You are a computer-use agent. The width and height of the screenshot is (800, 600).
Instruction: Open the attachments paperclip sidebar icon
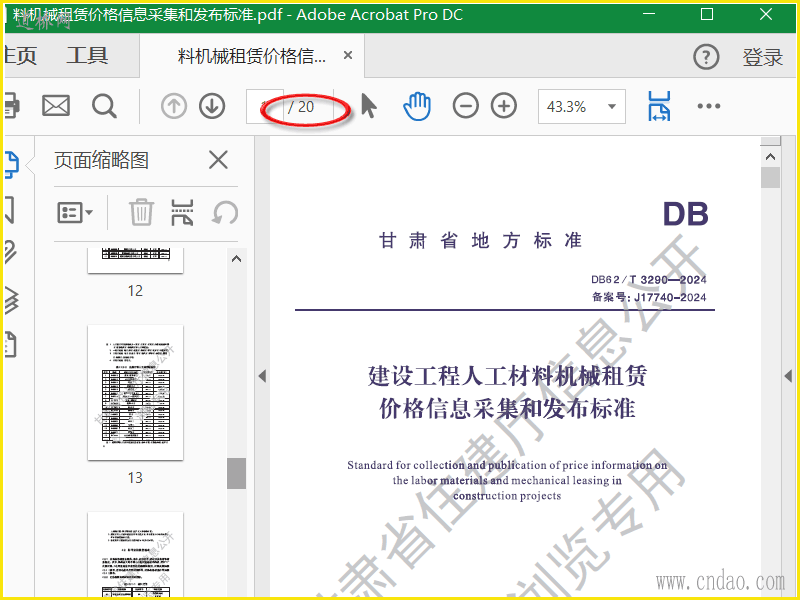pos(10,253)
